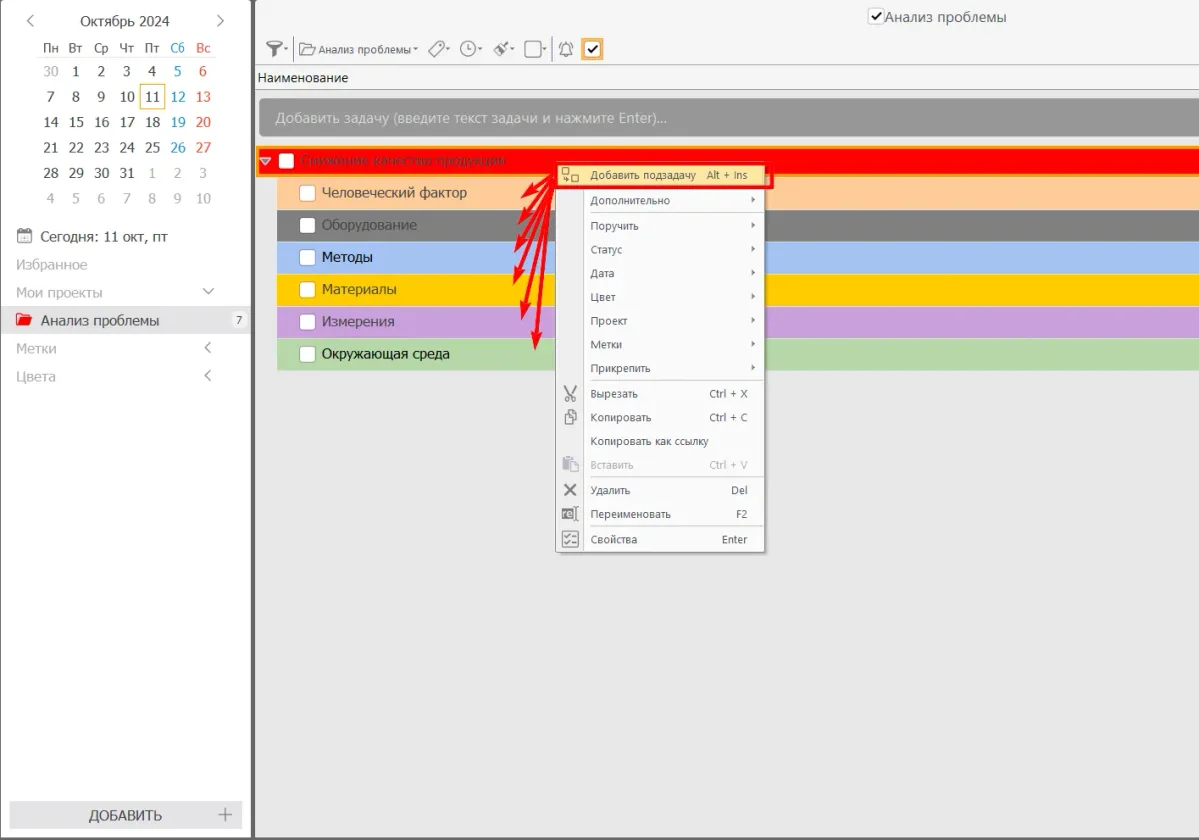Click the properties icon beside Свойства
This screenshot has height=840, width=1199.
[x=570, y=539]
